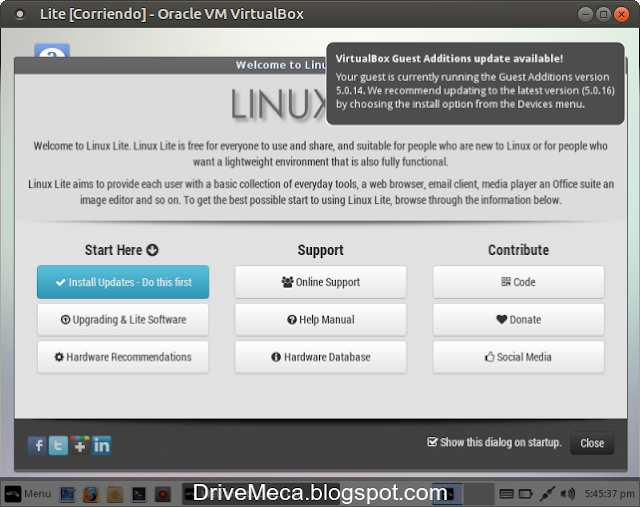The image size is (640, 507).
Task: Click the volume speaker tray icon
Action: point(567,494)
